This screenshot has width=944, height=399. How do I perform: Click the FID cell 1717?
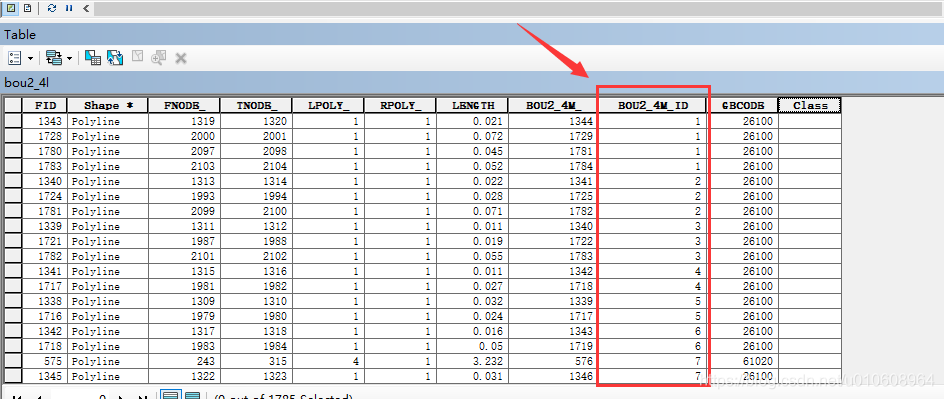[45, 286]
